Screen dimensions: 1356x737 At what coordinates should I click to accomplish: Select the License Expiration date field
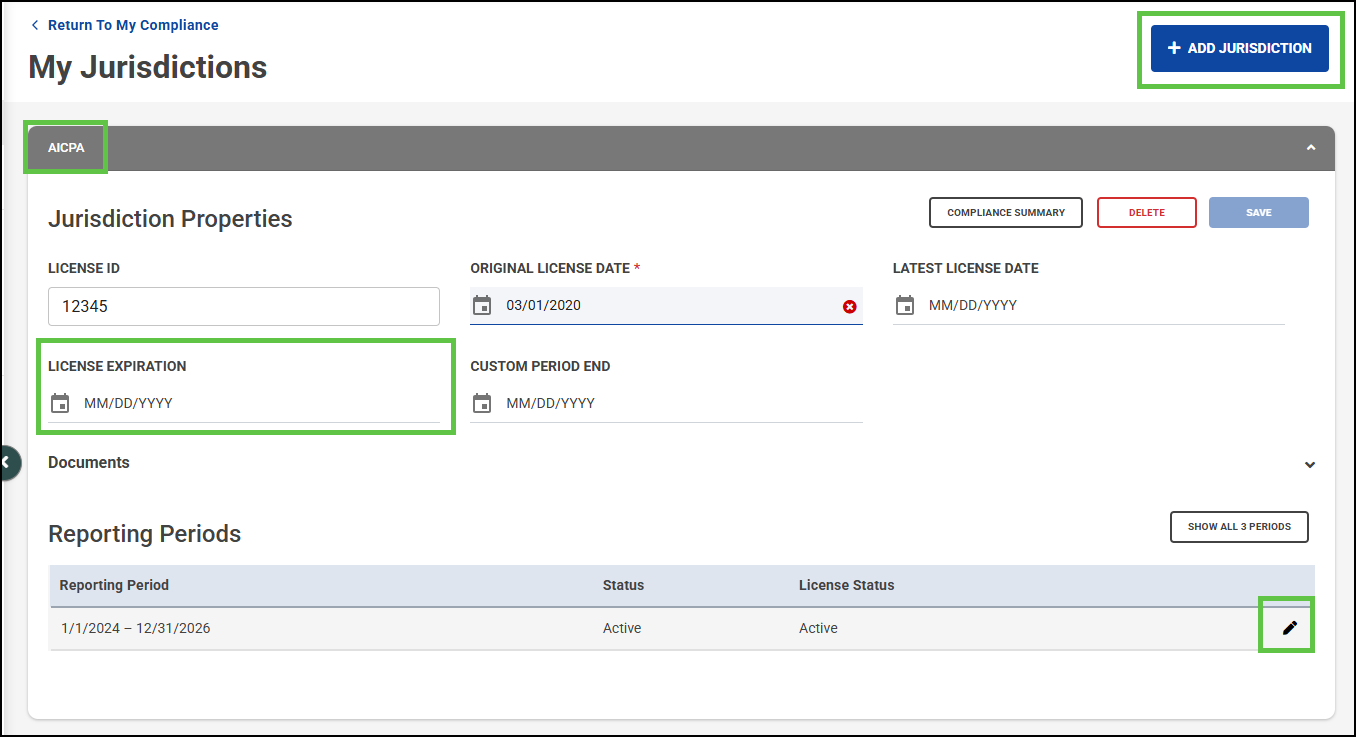coord(258,404)
